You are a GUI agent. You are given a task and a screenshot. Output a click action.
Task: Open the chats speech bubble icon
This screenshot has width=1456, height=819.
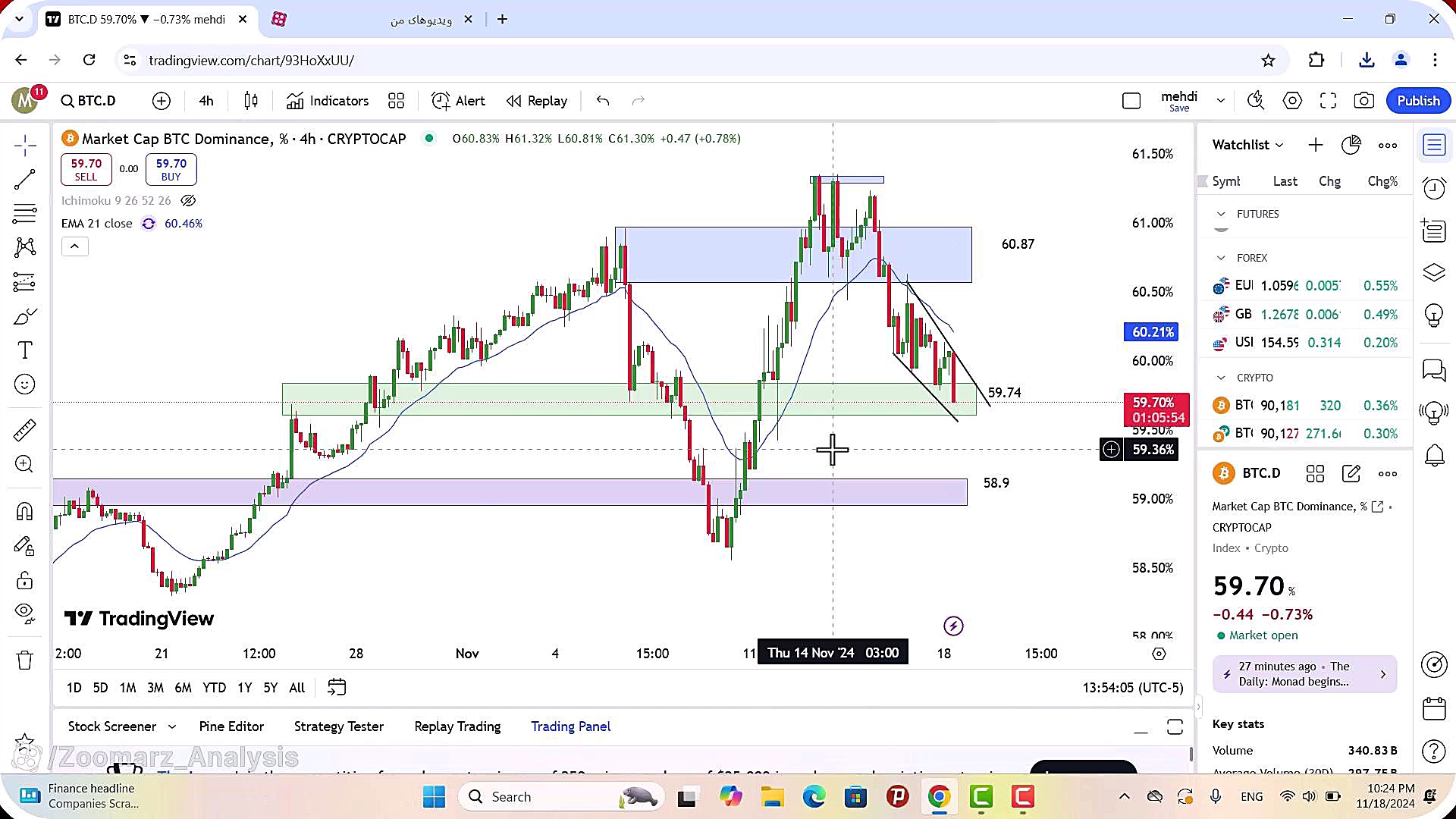coord(1434,370)
